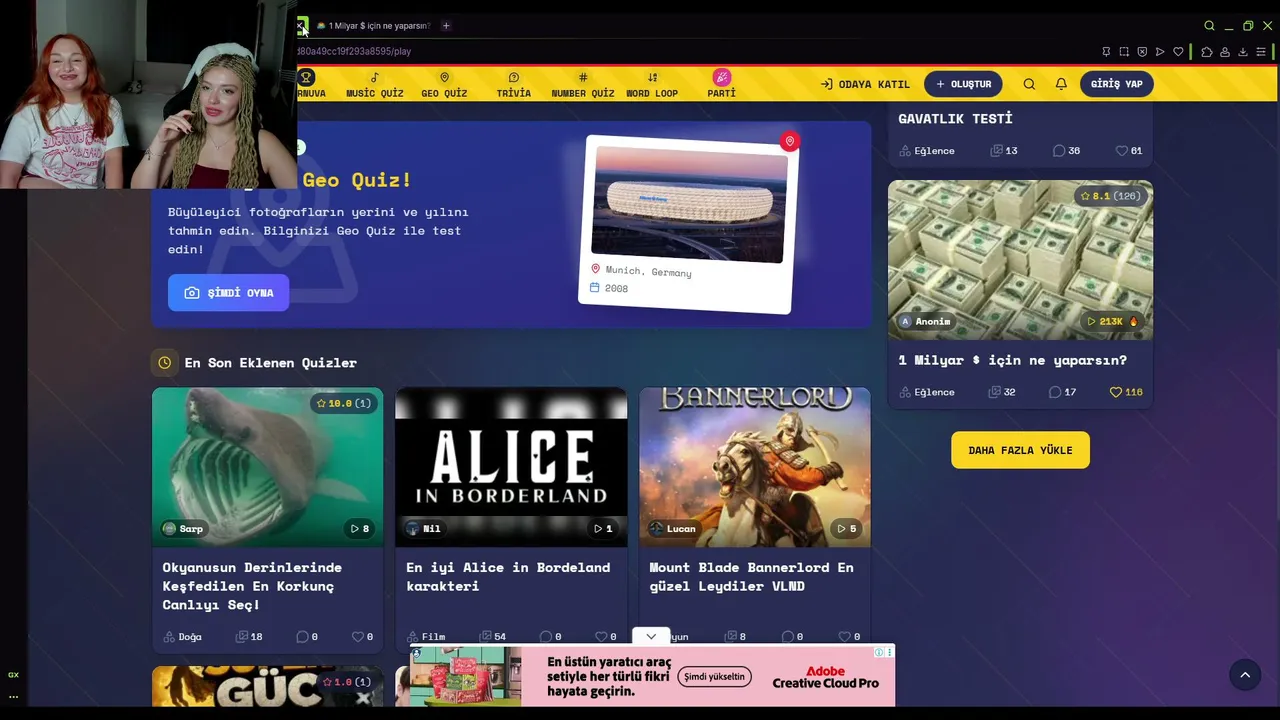
Task: Bookmark page with browser heart icon
Action: [x=1178, y=51]
